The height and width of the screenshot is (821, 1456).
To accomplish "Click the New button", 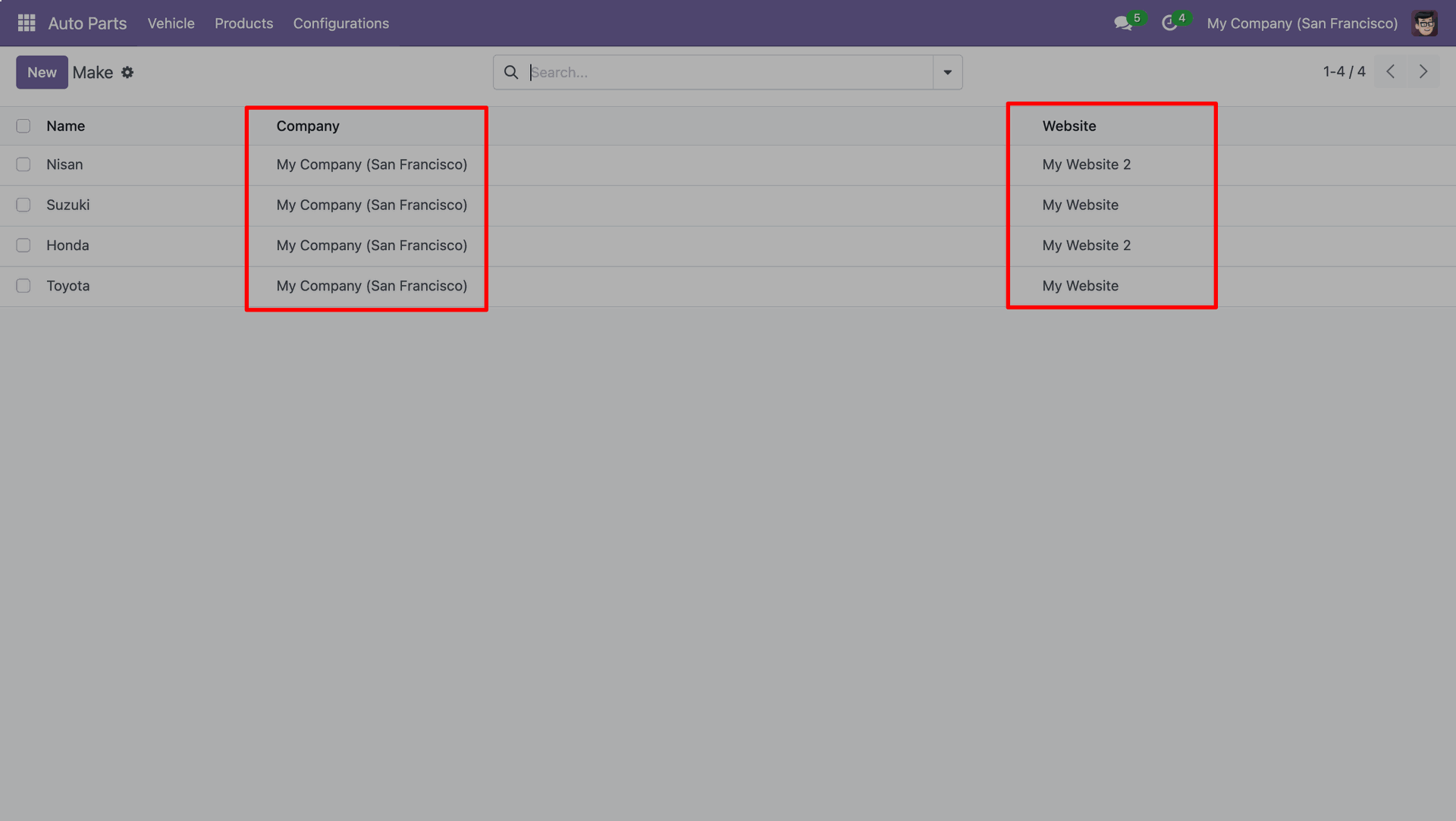I will click(x=42, y=72).
